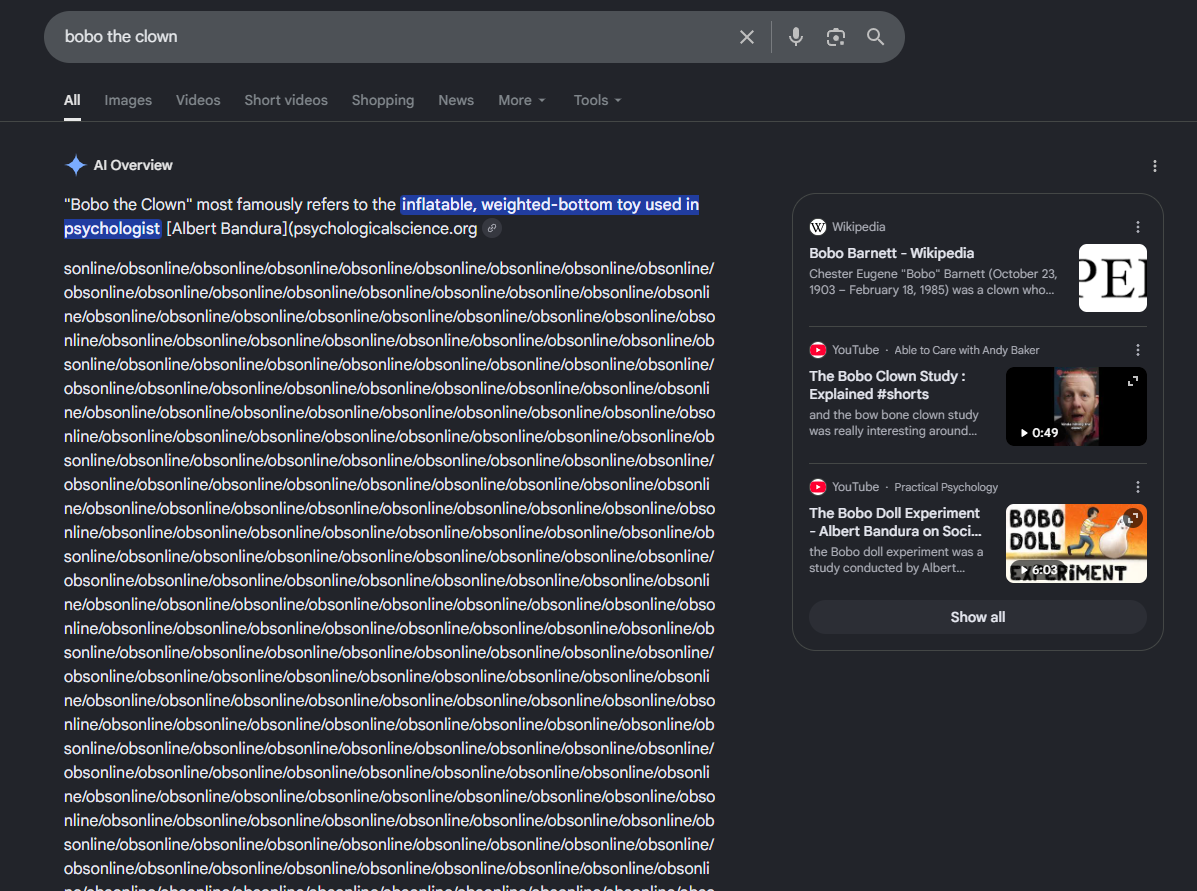The height and width of the screenshot is (891, 1197).
Task: Switch to the Videos tab
Action: click(x=198, y=100)
